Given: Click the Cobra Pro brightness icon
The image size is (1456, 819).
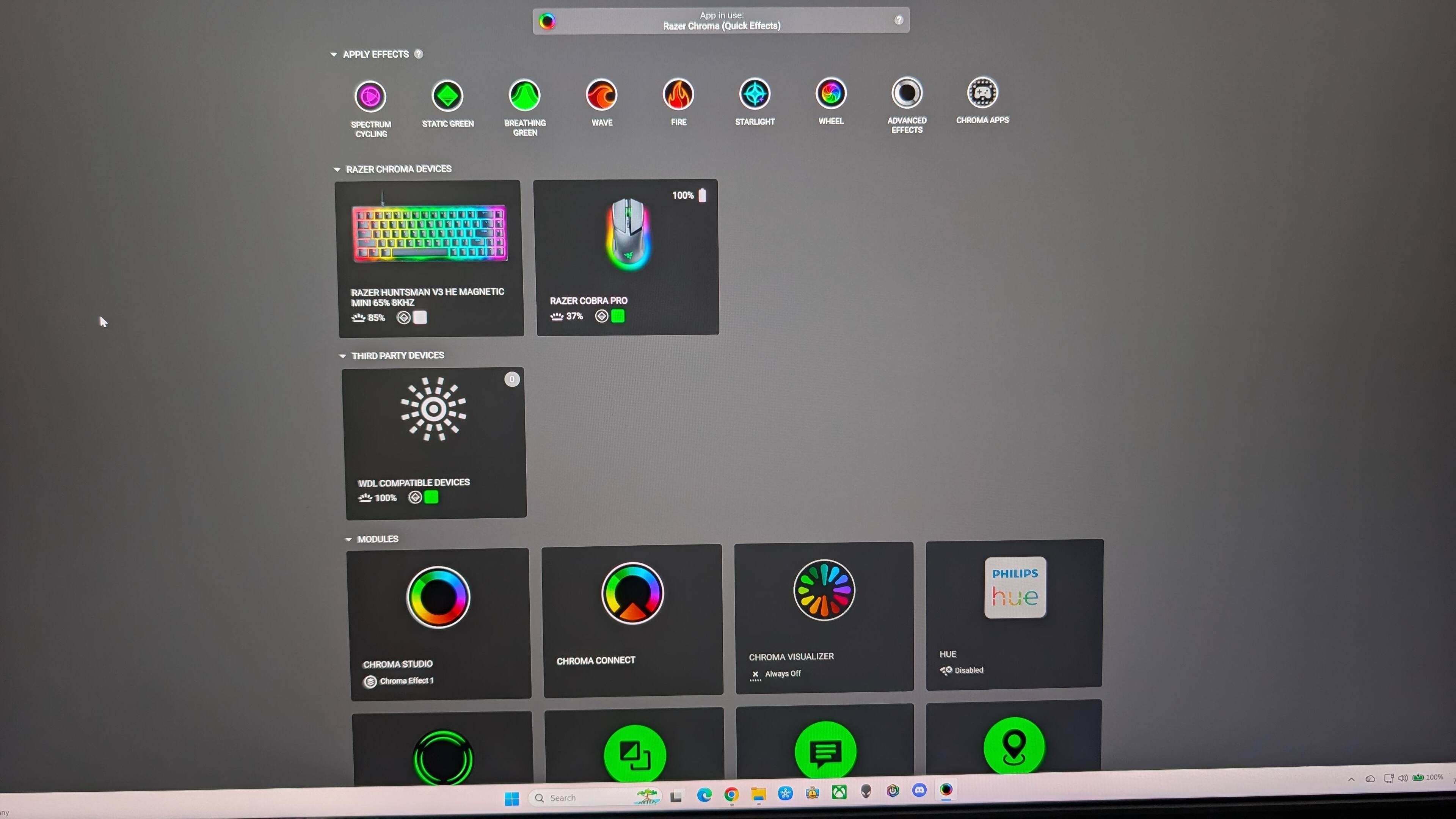Looking at the screenshot, I should pos(557,316).
